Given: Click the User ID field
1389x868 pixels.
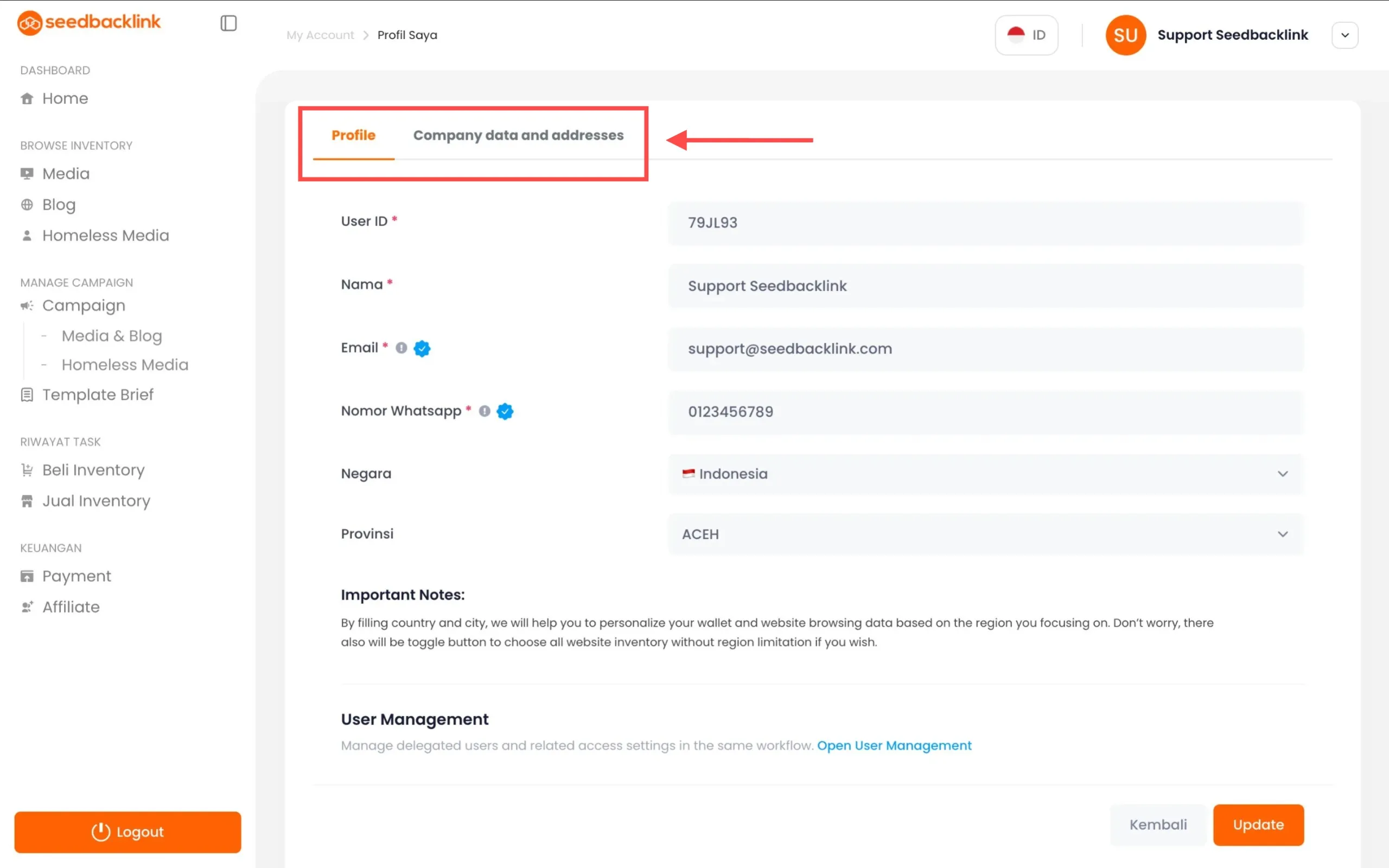Looking at the screenshot, I should 985,223.
